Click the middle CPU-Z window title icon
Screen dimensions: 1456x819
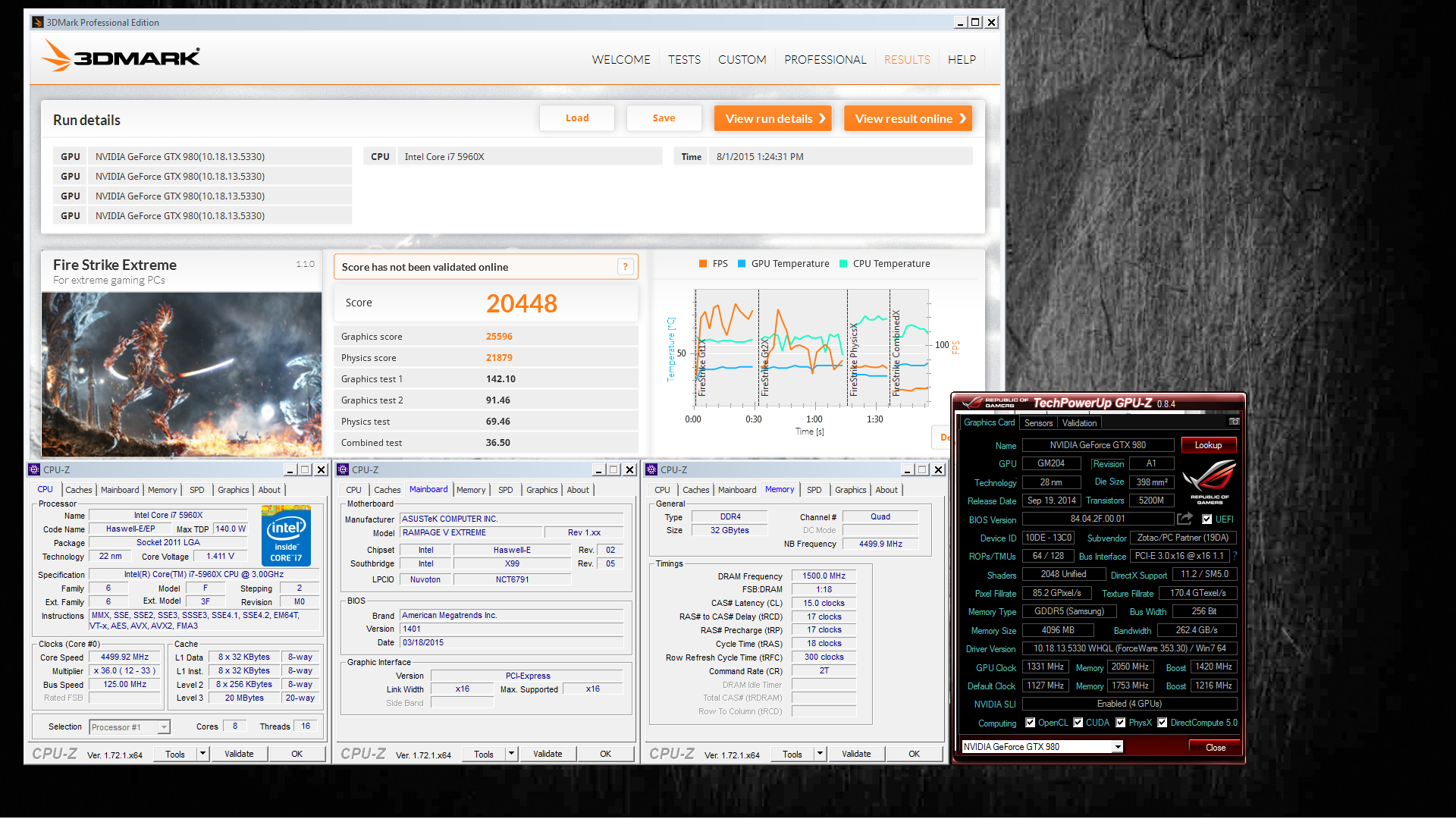343,469
